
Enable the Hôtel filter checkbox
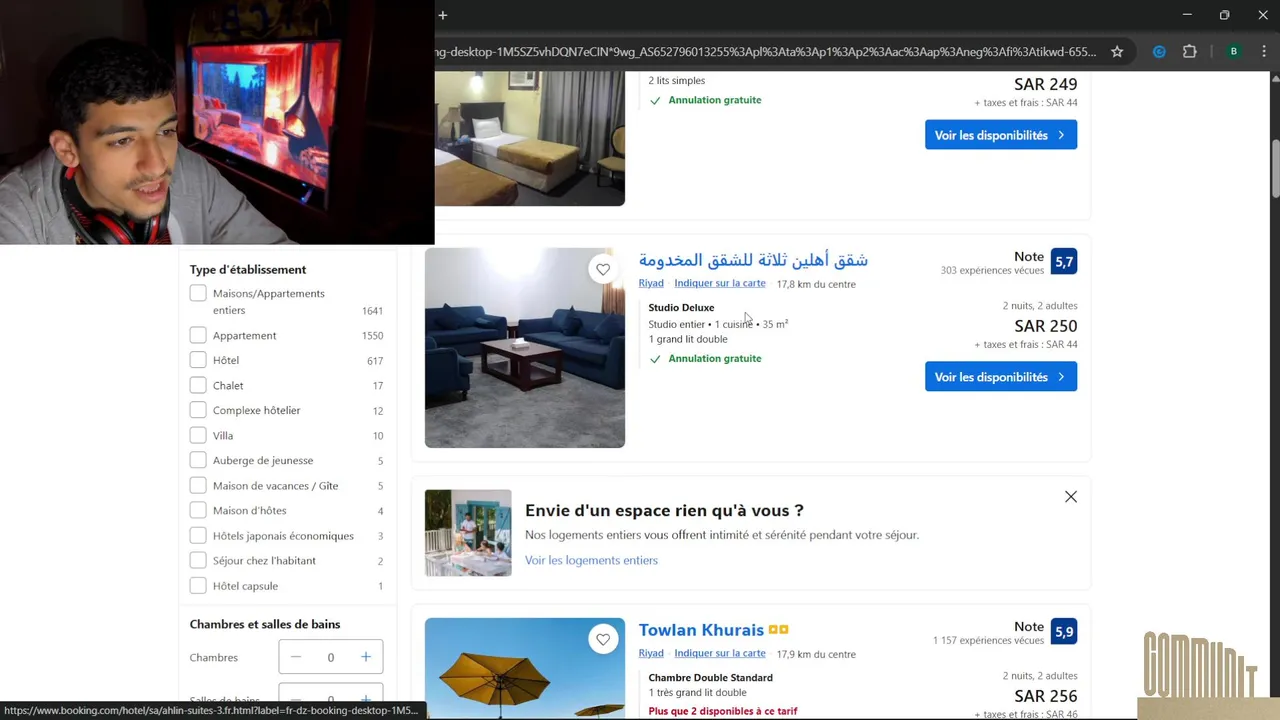coord(198,360)
